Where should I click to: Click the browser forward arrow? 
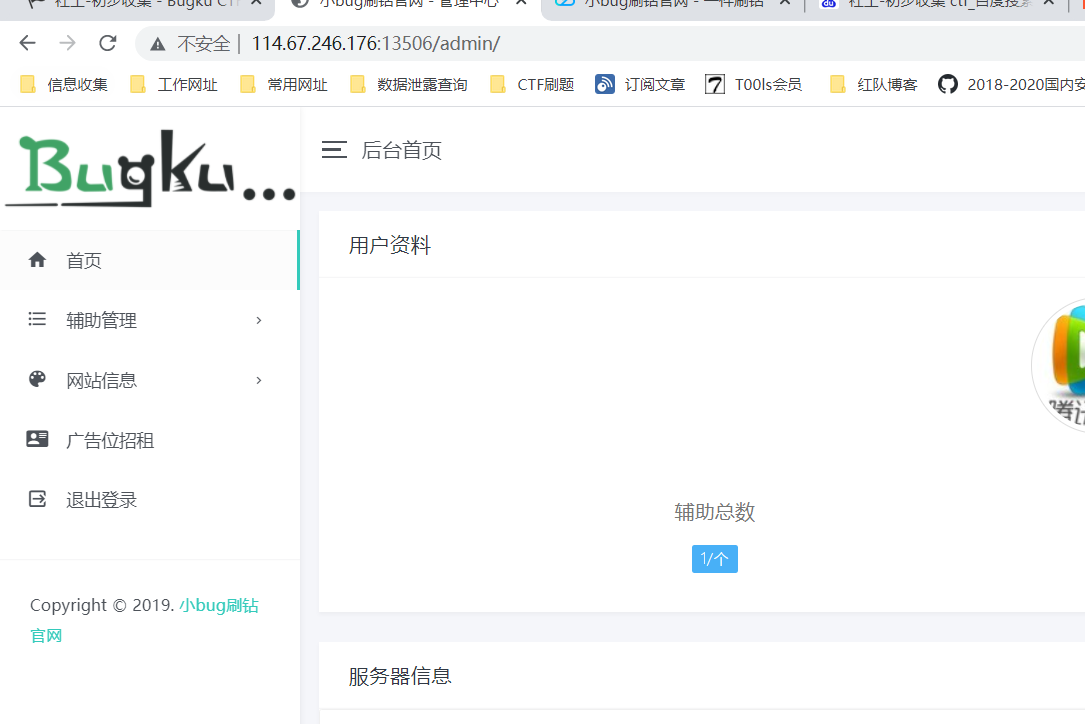[x=67, y=43]
